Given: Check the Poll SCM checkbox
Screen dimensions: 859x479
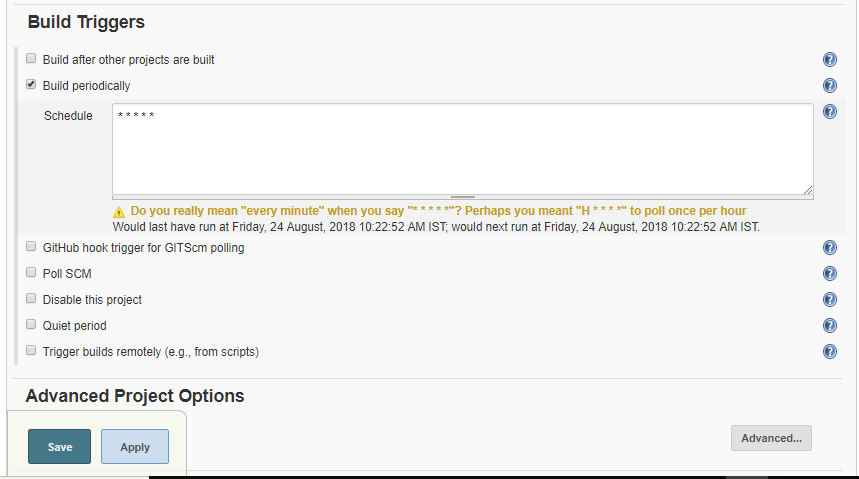Looking at the screenshot, I should 31,273.
